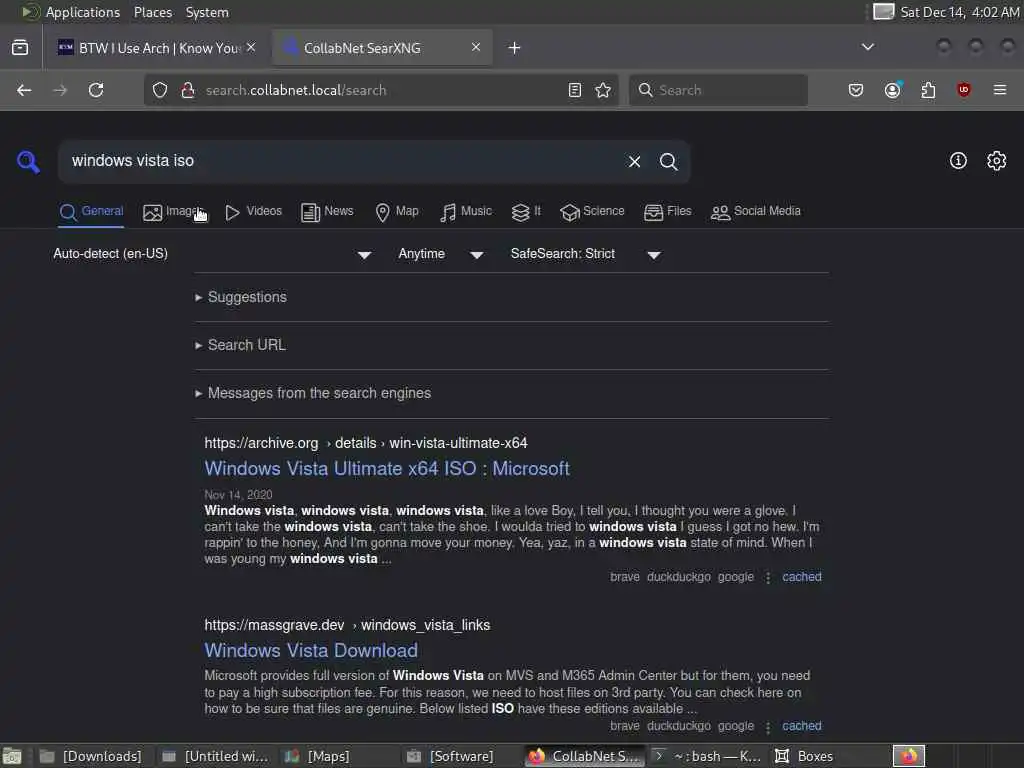1024x768 pixels.
Task: Click the SearXNG magnifier logo
Action: tap(28, 161)
